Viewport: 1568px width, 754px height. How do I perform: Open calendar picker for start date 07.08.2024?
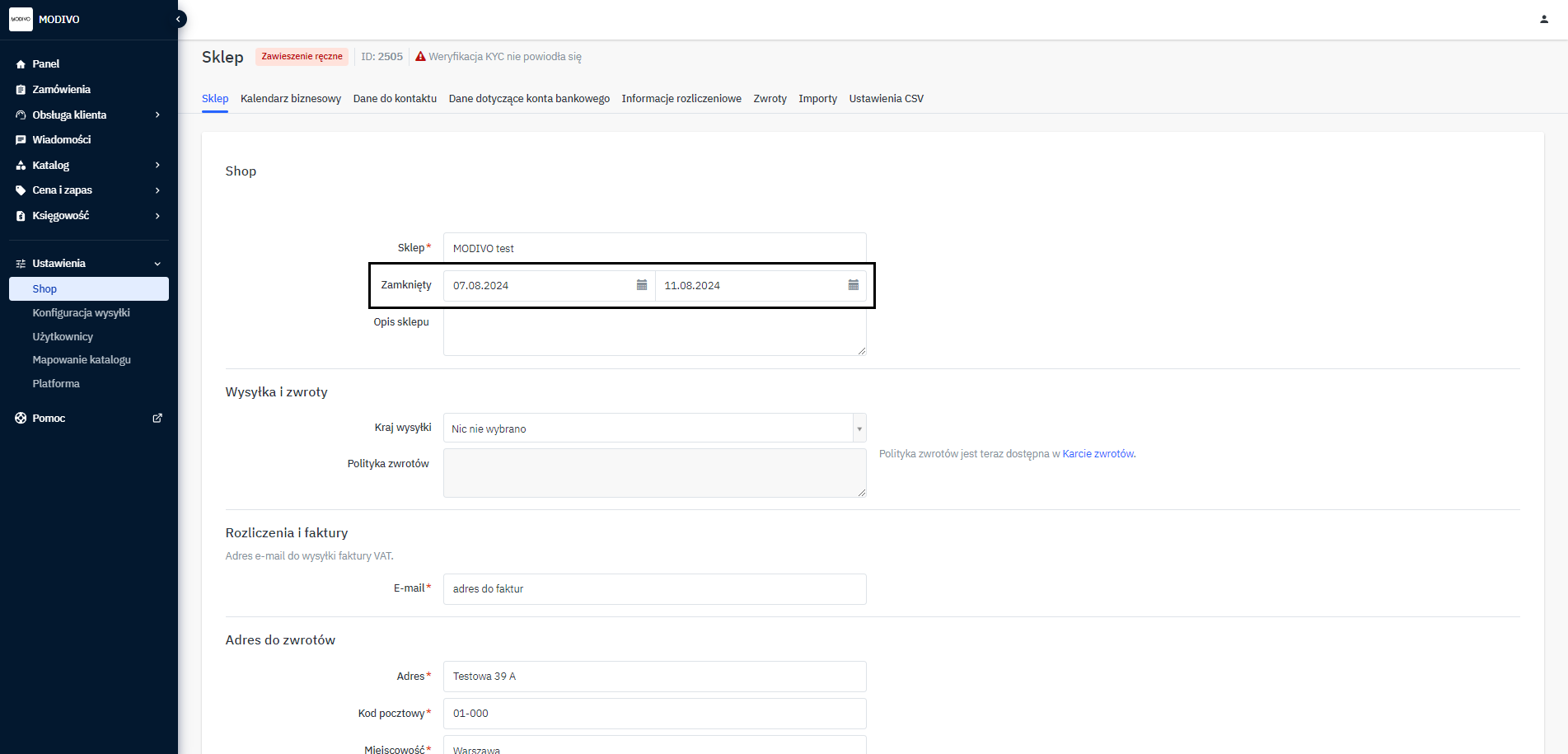click(641, 285)
